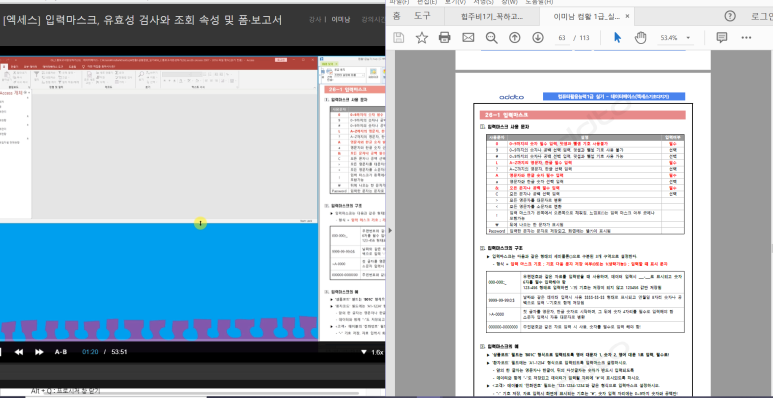Toggle A-B repeat in the video player

coord(61,352)
